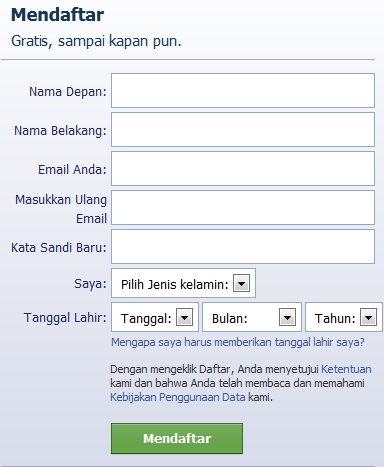This screenshot has height=467, width=384.
Task: Click the arrow icon beside Tanggal
Action: (184, 317)
